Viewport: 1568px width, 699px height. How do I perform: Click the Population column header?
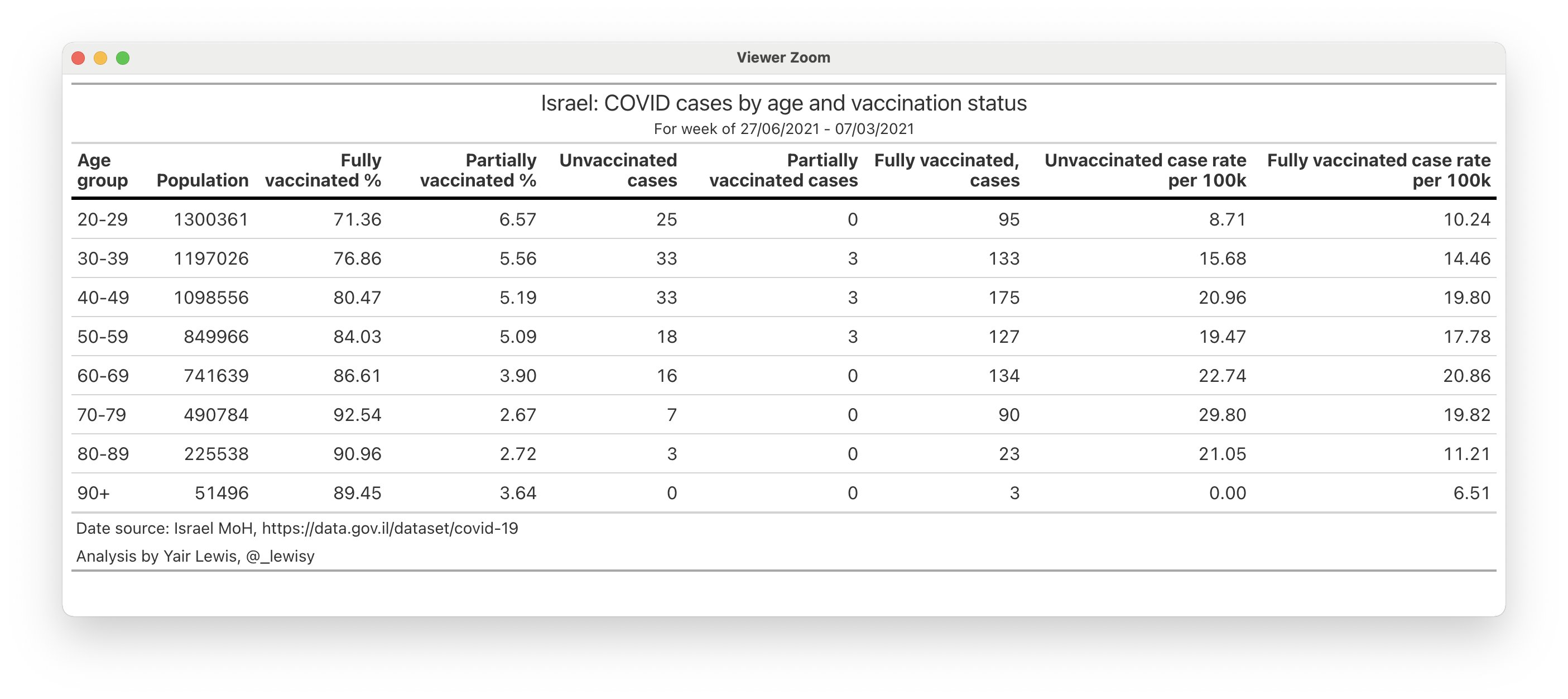(203, 180)
